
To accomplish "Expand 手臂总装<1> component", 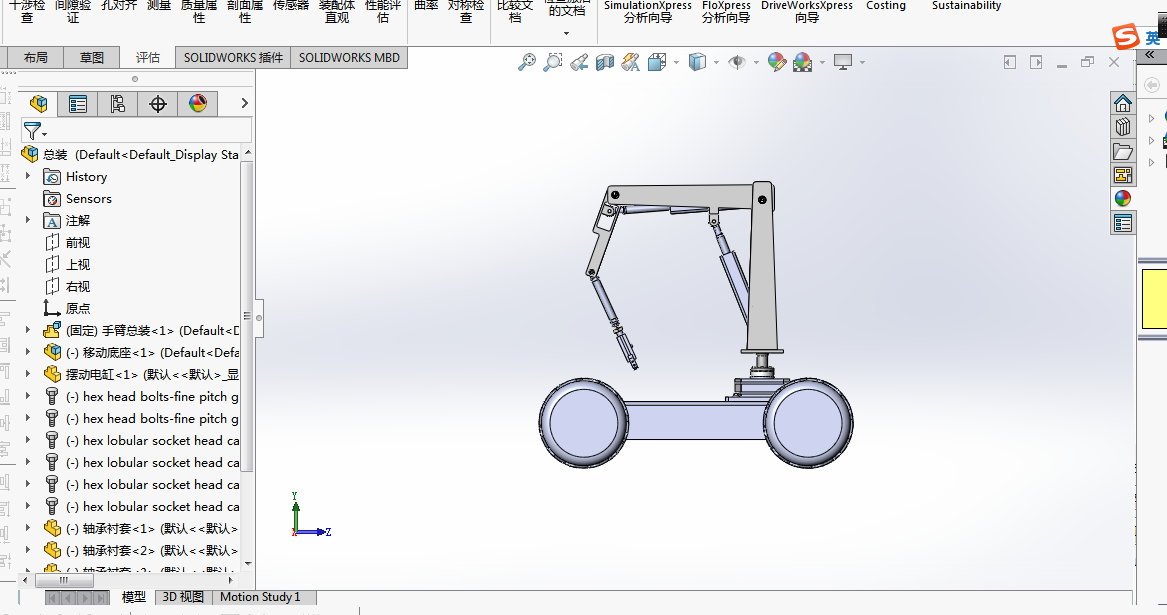I will point(28,329).
